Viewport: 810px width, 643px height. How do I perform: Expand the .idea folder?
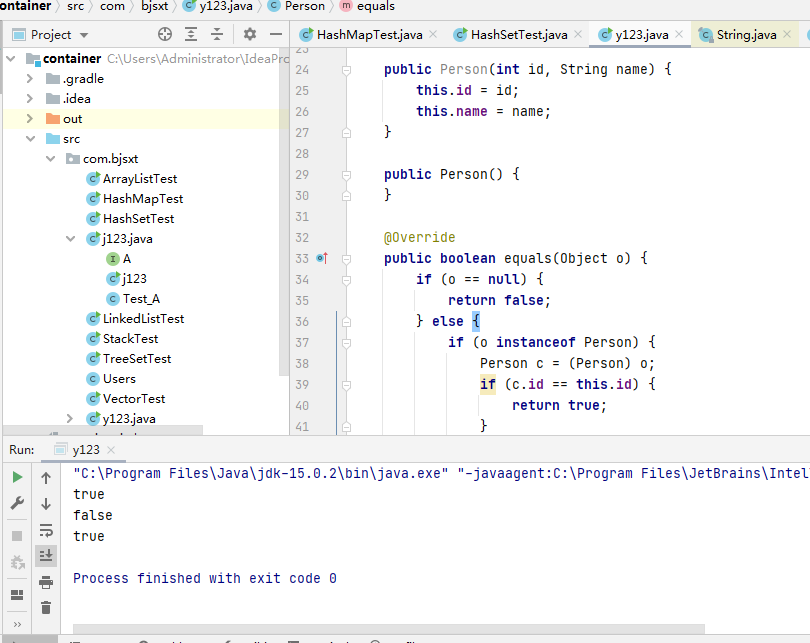(29, 99)
